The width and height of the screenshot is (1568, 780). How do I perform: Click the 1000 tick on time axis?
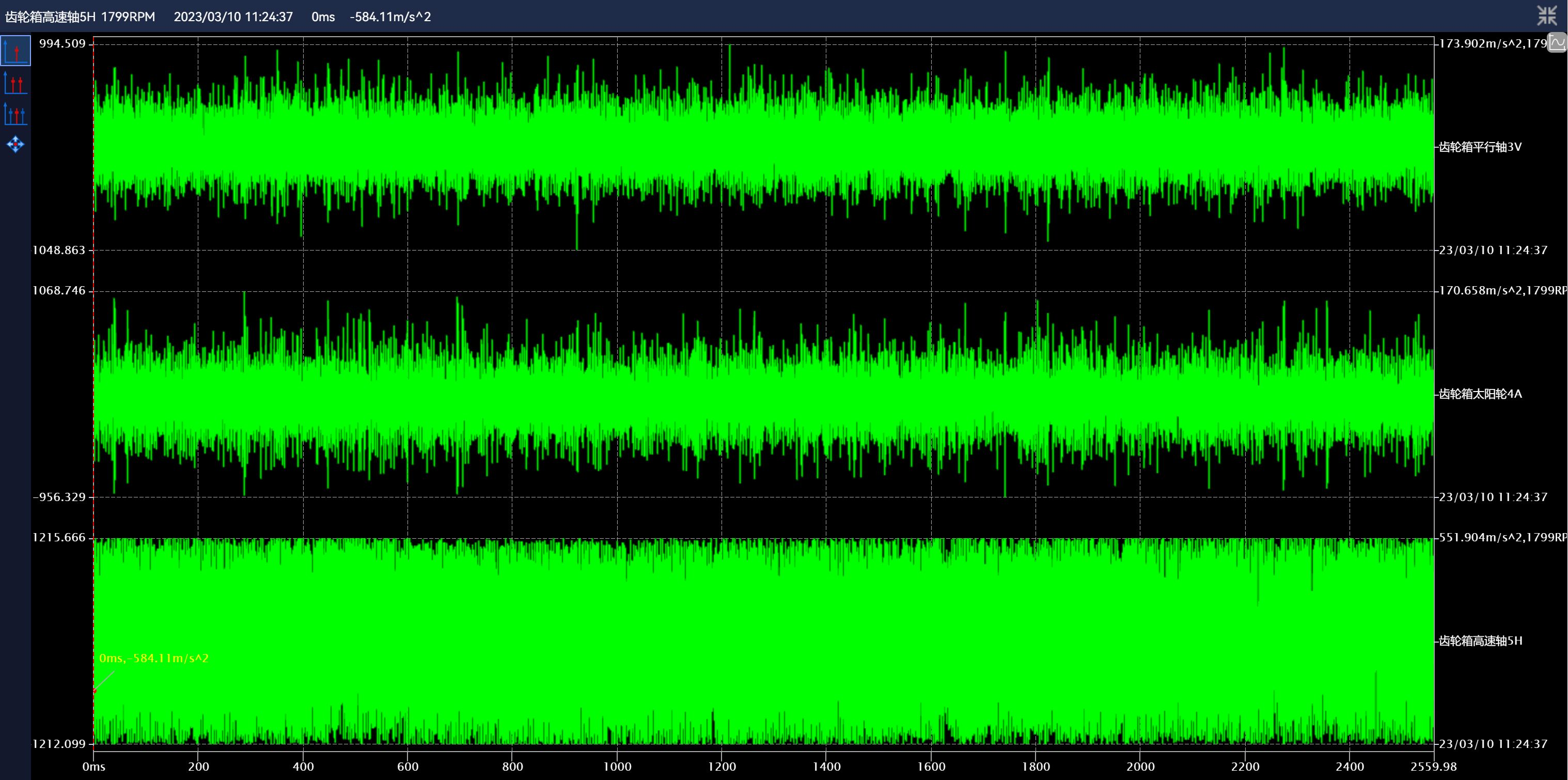pyautogui.click(x=617, y=767)
